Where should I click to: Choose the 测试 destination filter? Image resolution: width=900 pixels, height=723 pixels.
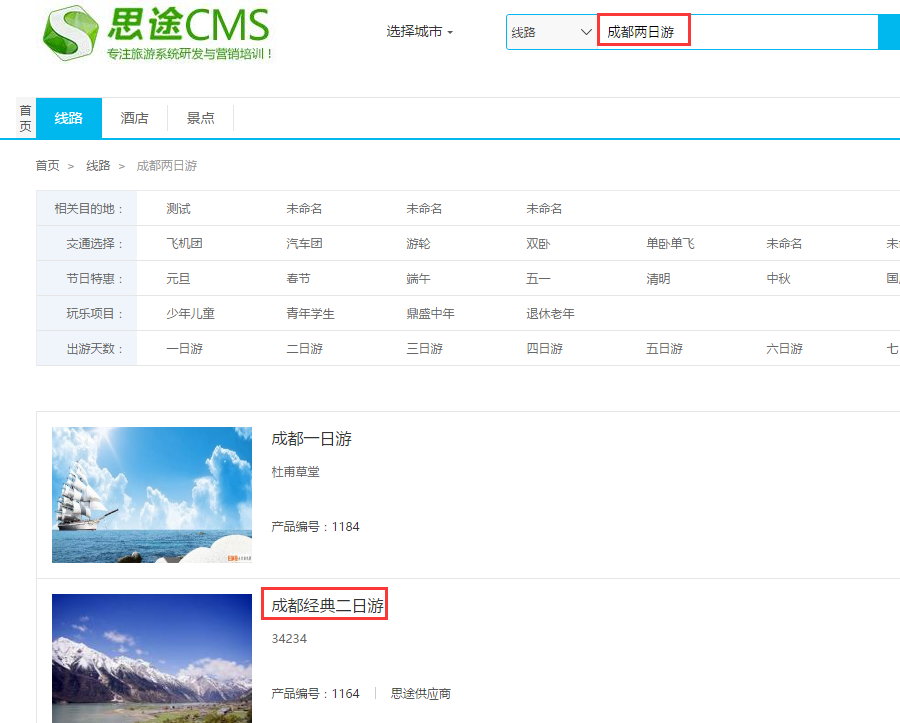pyautogui.click(x=178, y=209)
